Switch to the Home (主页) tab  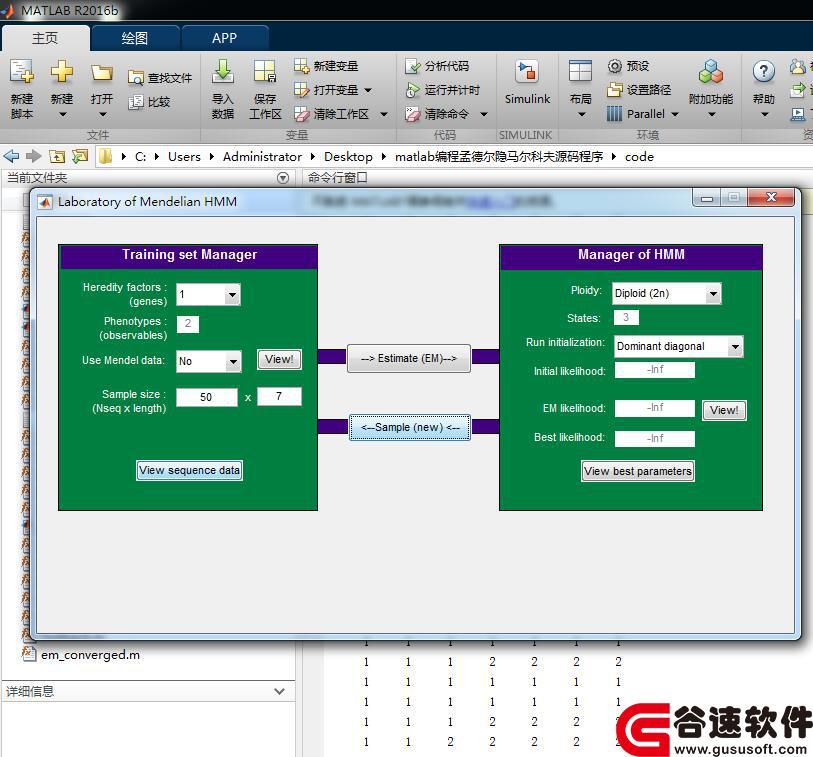(45, 38)
